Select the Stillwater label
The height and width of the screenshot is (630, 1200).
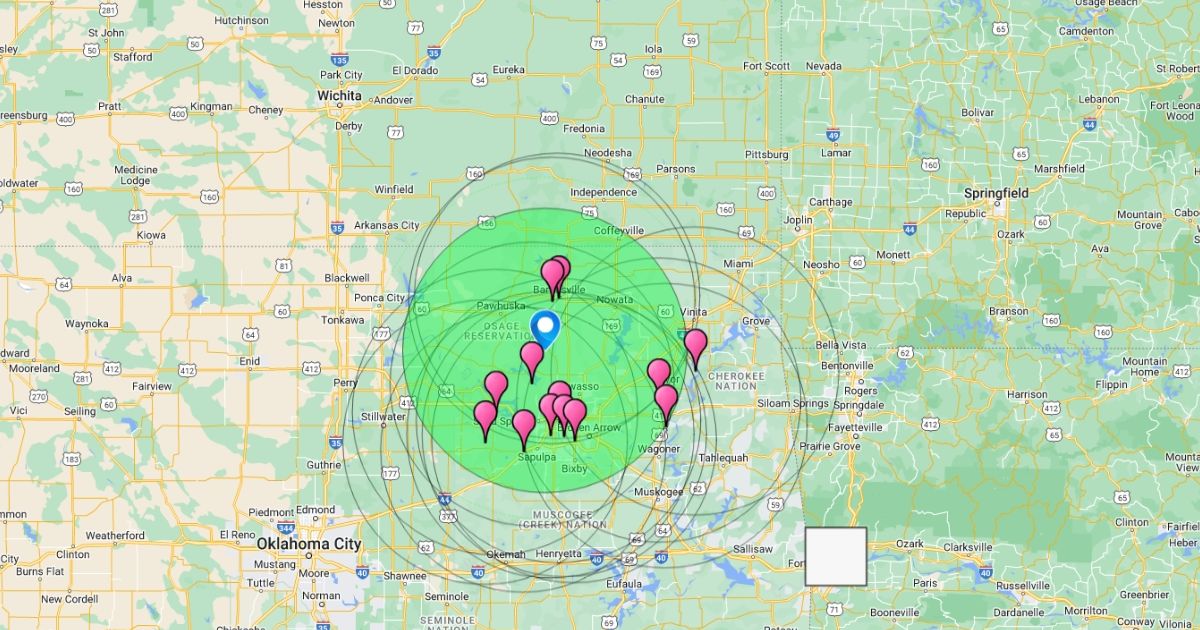click(384, 416)
